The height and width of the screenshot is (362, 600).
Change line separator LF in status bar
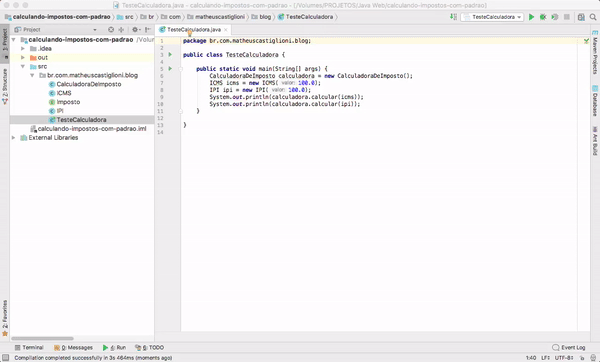(545, 358)
